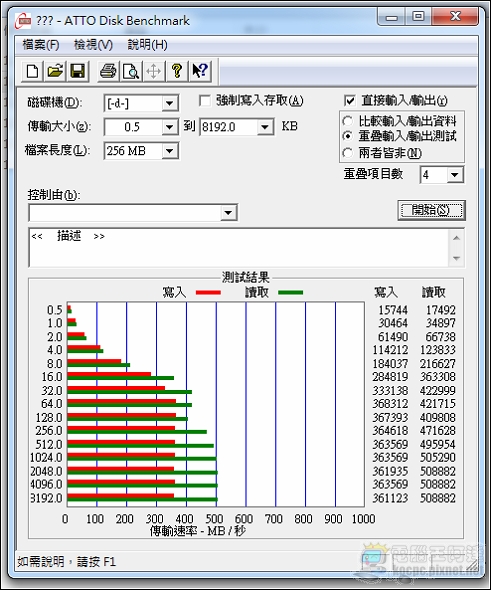Click the read value 471628
Viewport: 491px width, 590px height.
coord(438,431)
